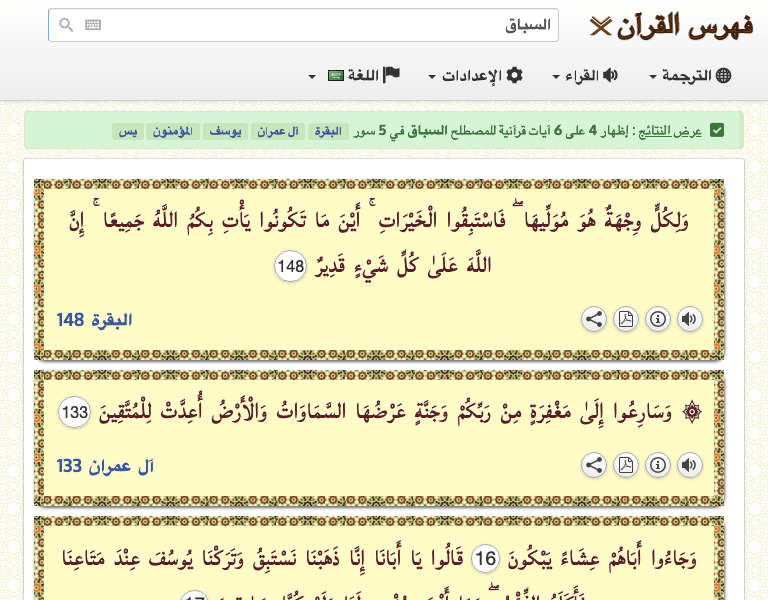Export Al-Baqarah verse 148 as PDF

625,319
